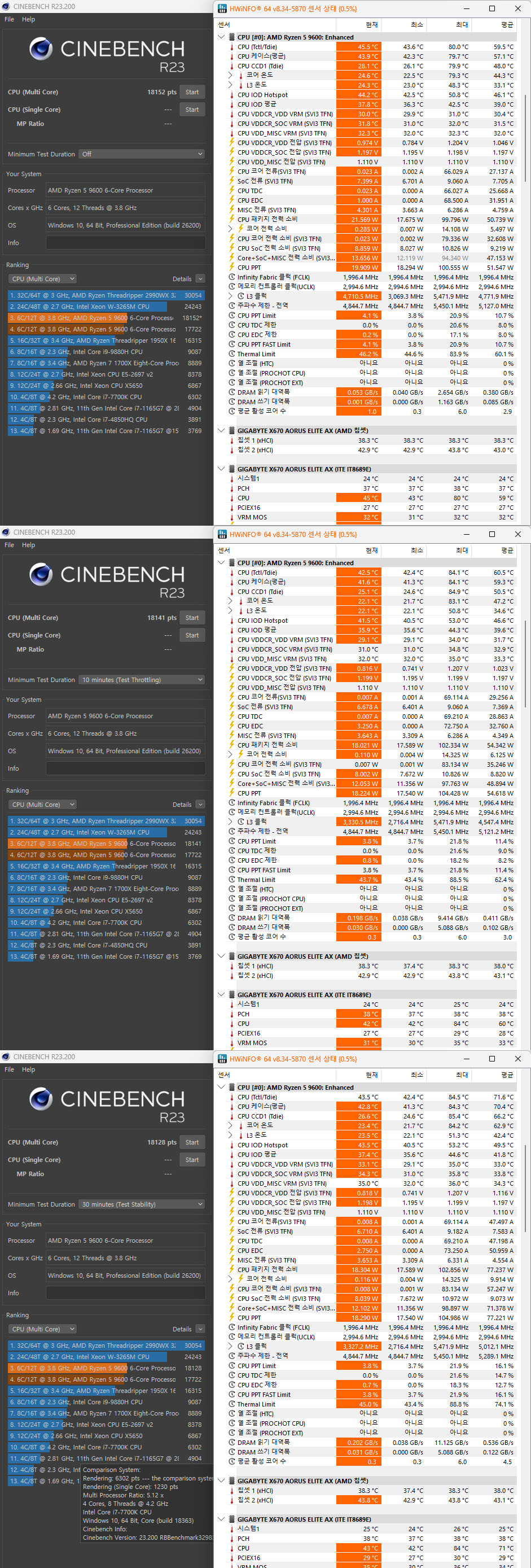Expand L3 클럭 row reading 3,327.2 MHz
The image size is (531, 1568).
click(230, 1347)
